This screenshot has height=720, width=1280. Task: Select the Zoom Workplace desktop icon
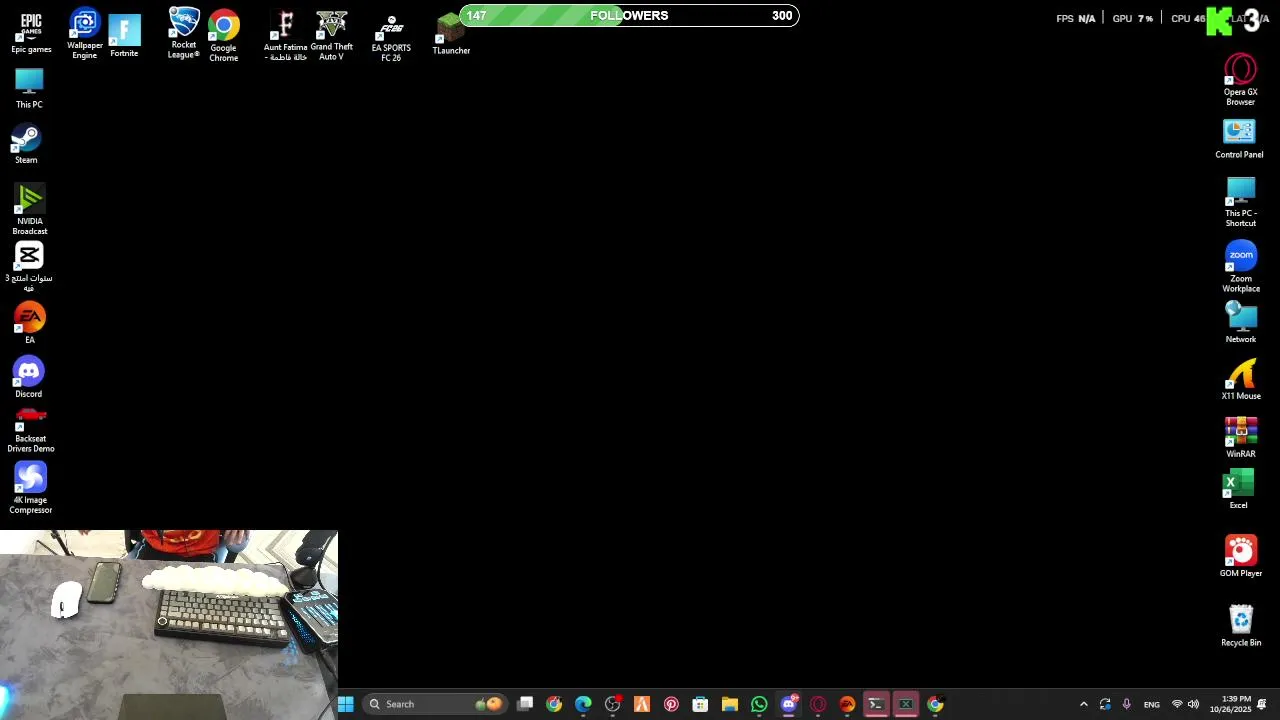1241,267
